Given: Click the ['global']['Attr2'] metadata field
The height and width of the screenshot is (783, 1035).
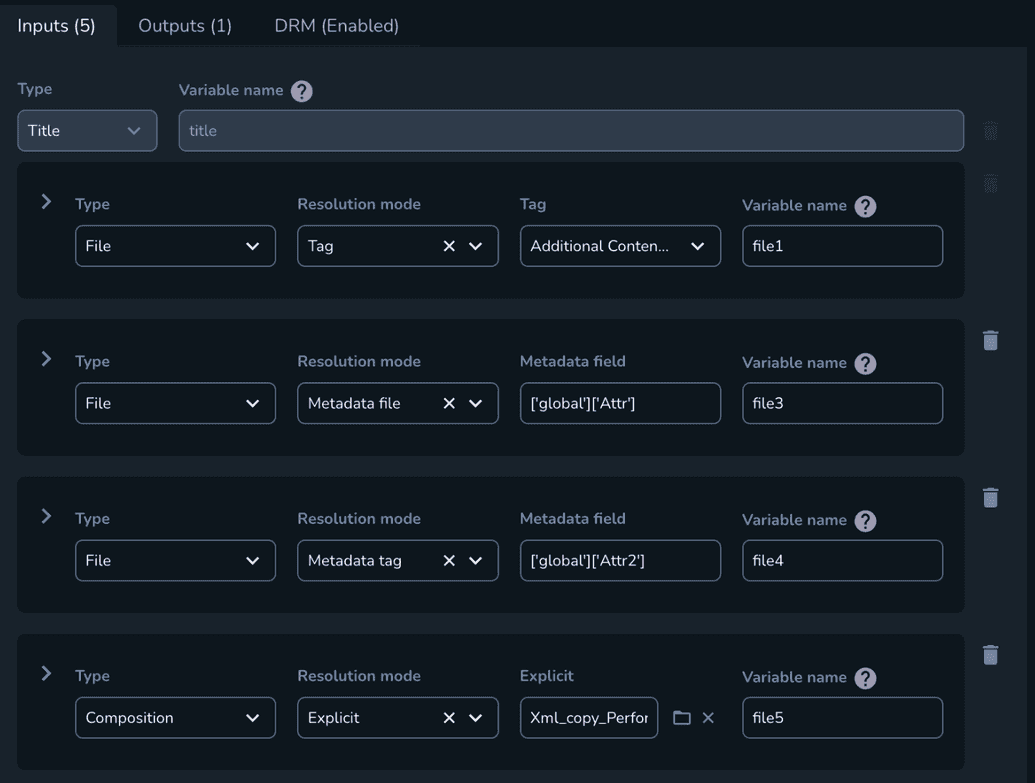Looking at the screenshot, I should (x=620, y=561).
